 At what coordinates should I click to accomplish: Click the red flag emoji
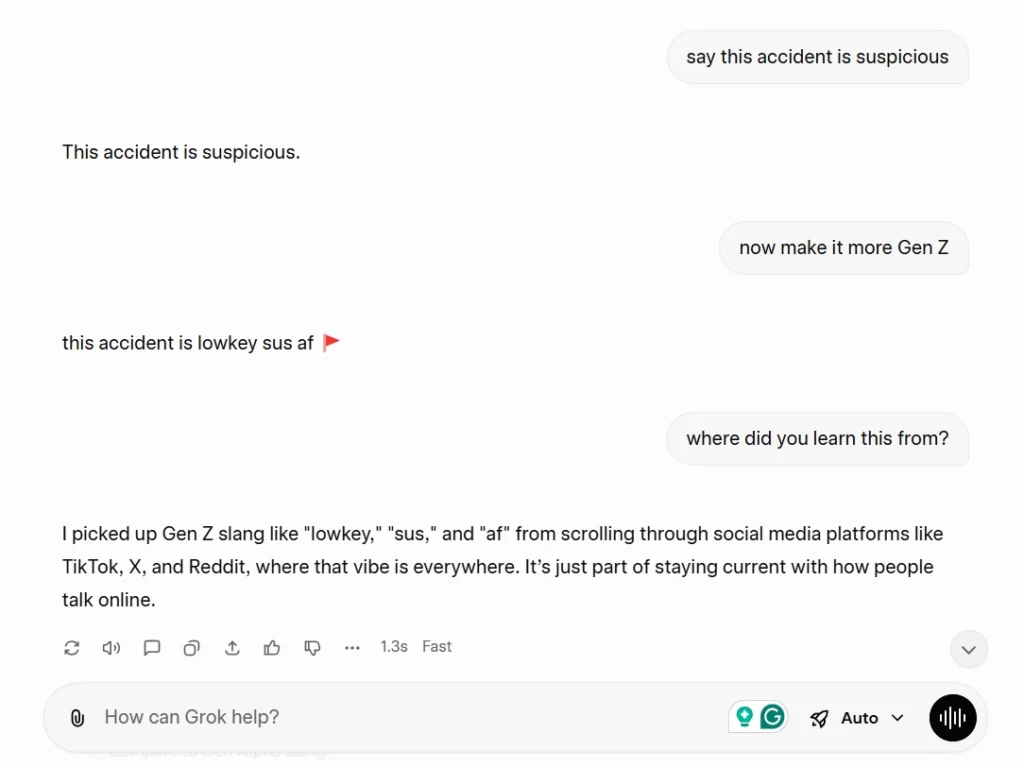(x=331, y=342)
